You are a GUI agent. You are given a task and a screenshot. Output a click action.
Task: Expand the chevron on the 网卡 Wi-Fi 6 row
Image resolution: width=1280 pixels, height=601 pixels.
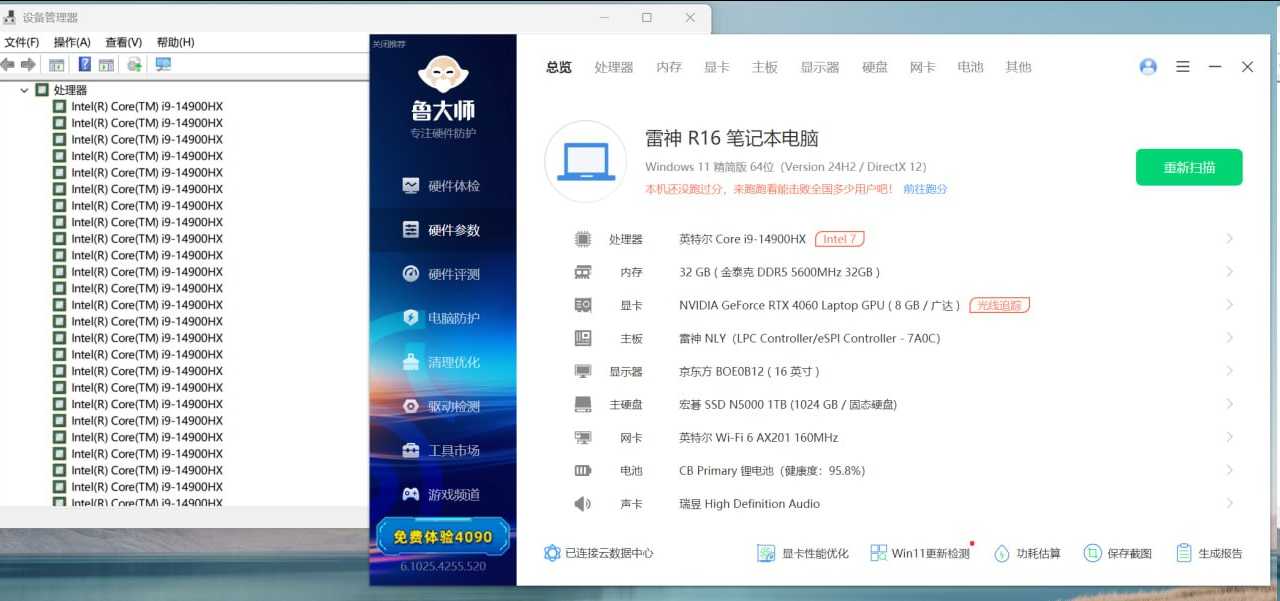click(1229, 437)
